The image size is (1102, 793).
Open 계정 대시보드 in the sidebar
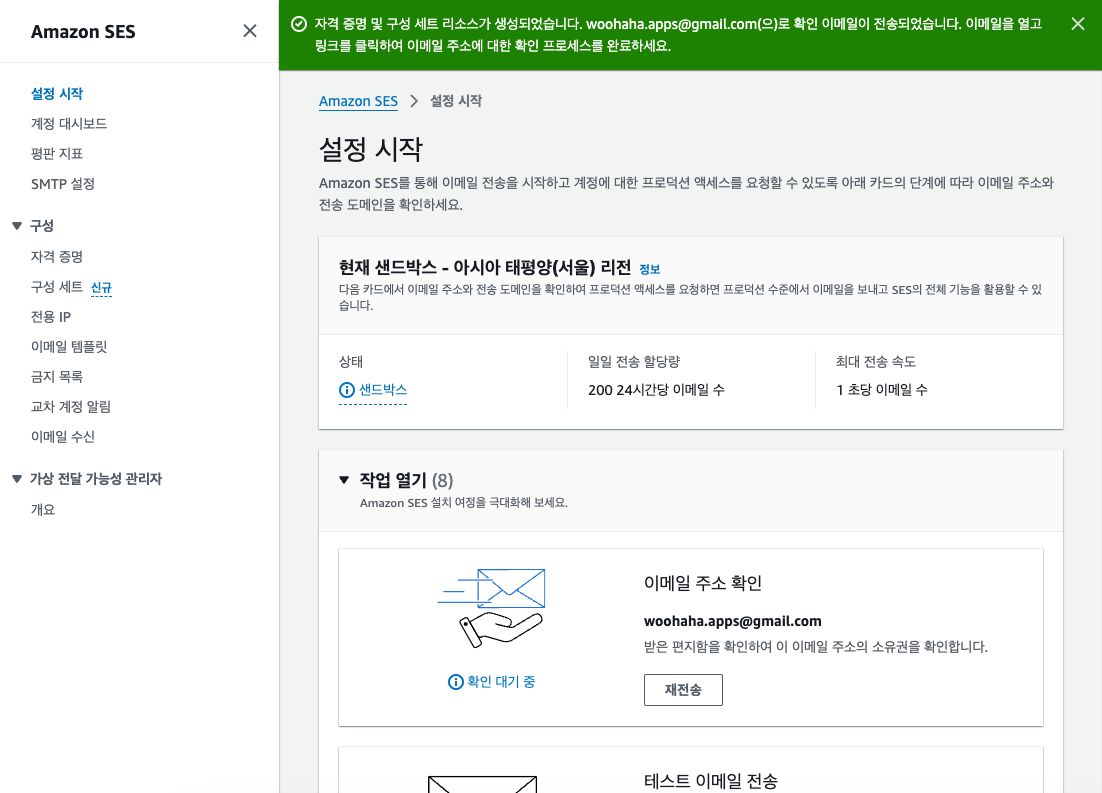(69, 124)
